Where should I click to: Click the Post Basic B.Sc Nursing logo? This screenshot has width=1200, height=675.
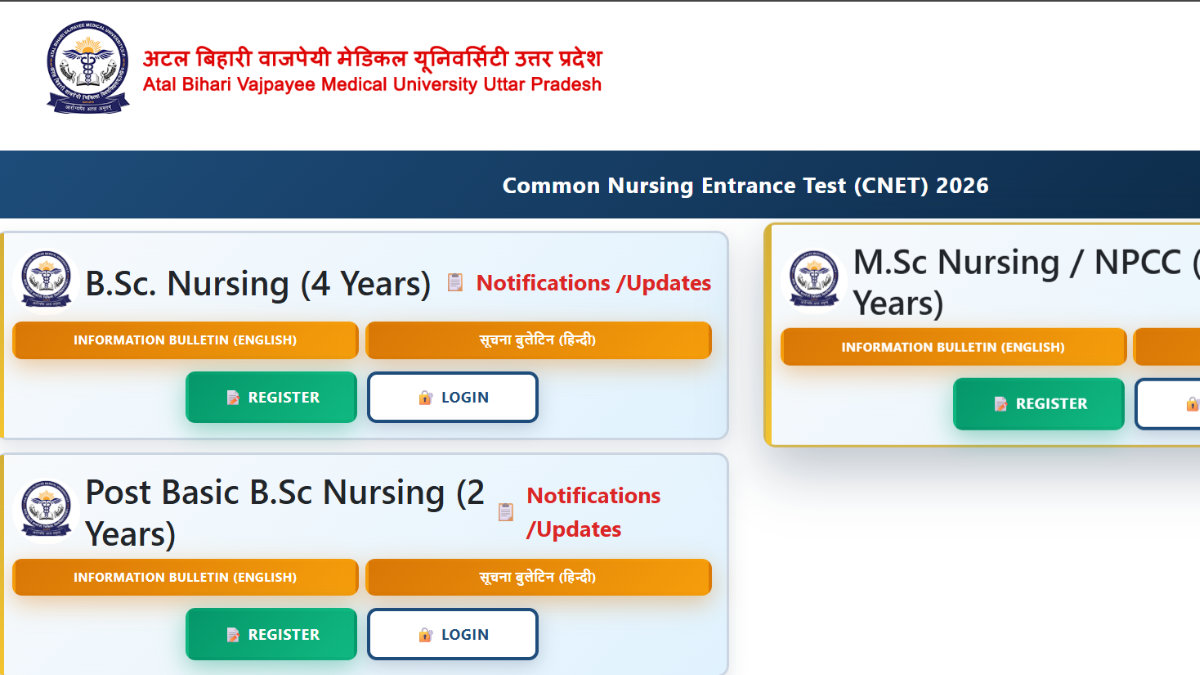pos(47,510)
